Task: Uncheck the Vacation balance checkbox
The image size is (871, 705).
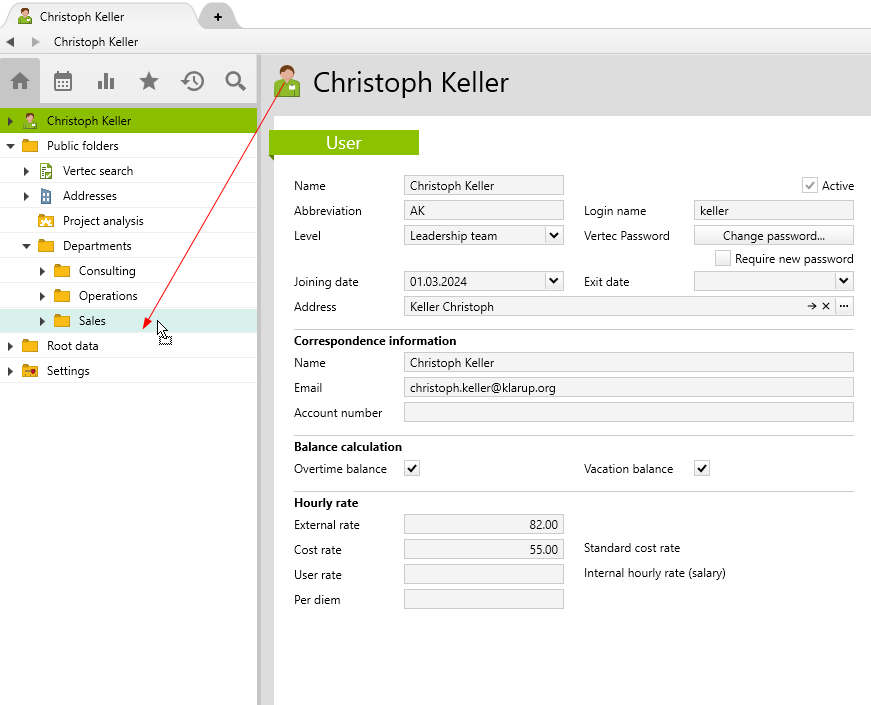Action: (702, 469)
